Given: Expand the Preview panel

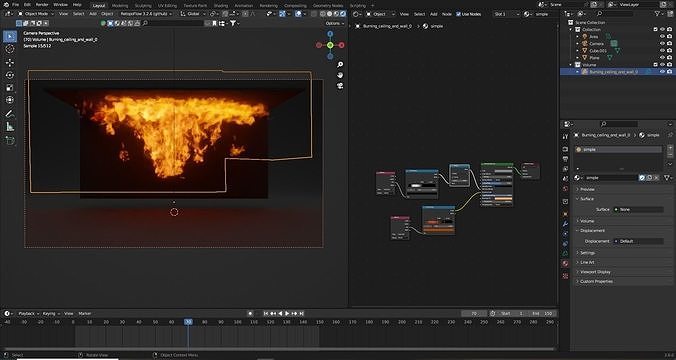Looking at the screenshot, I should [x=587, y=189].
